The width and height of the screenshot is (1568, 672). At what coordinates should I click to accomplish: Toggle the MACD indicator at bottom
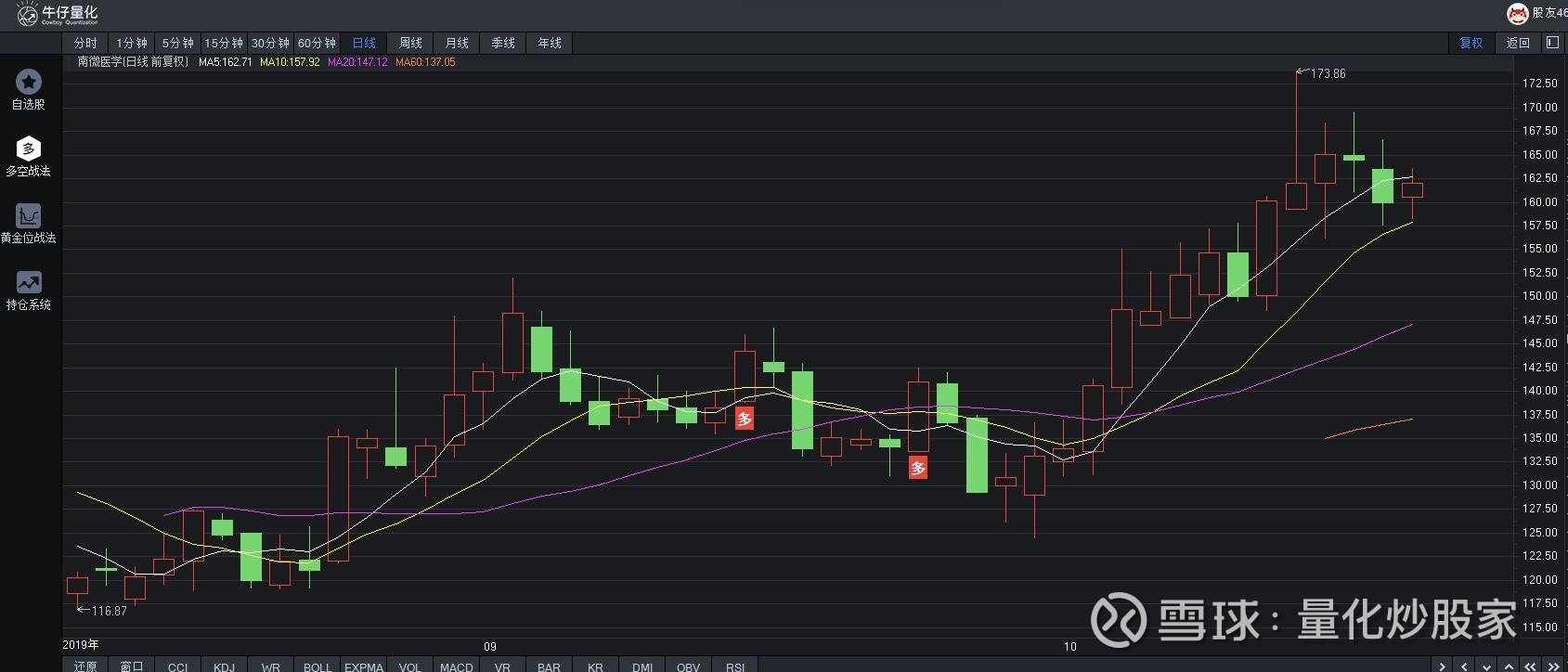point(456,666)
